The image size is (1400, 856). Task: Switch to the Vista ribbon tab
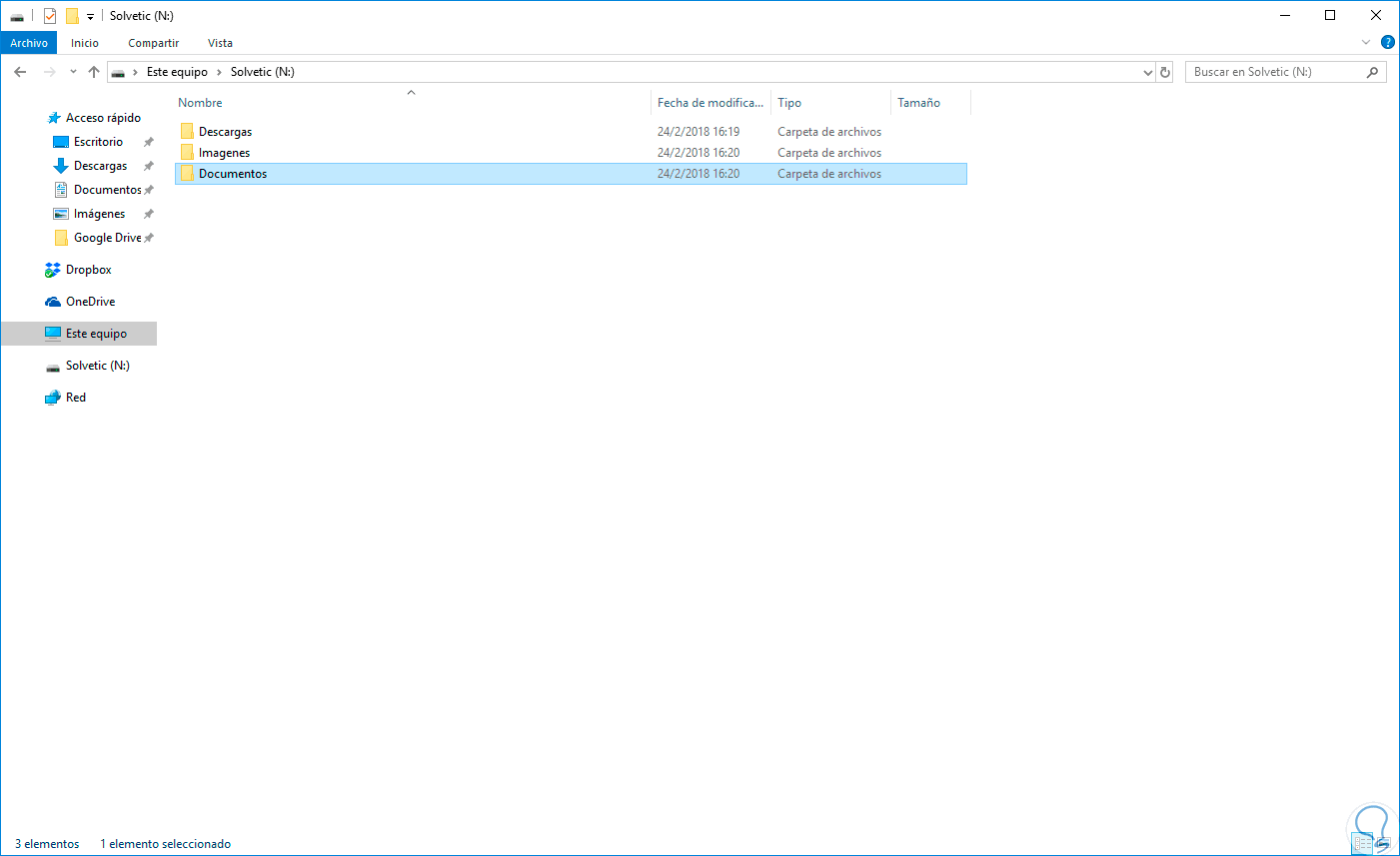point(220,43)
